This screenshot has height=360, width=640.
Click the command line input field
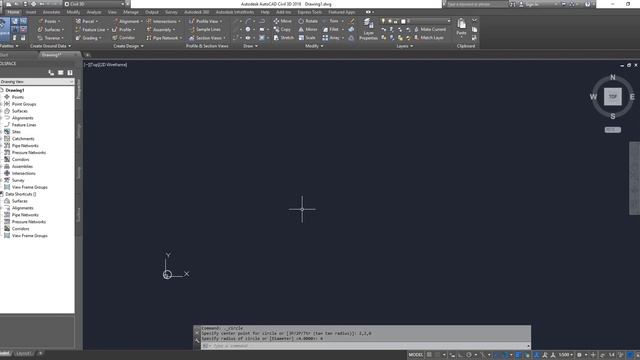[367, 346]
